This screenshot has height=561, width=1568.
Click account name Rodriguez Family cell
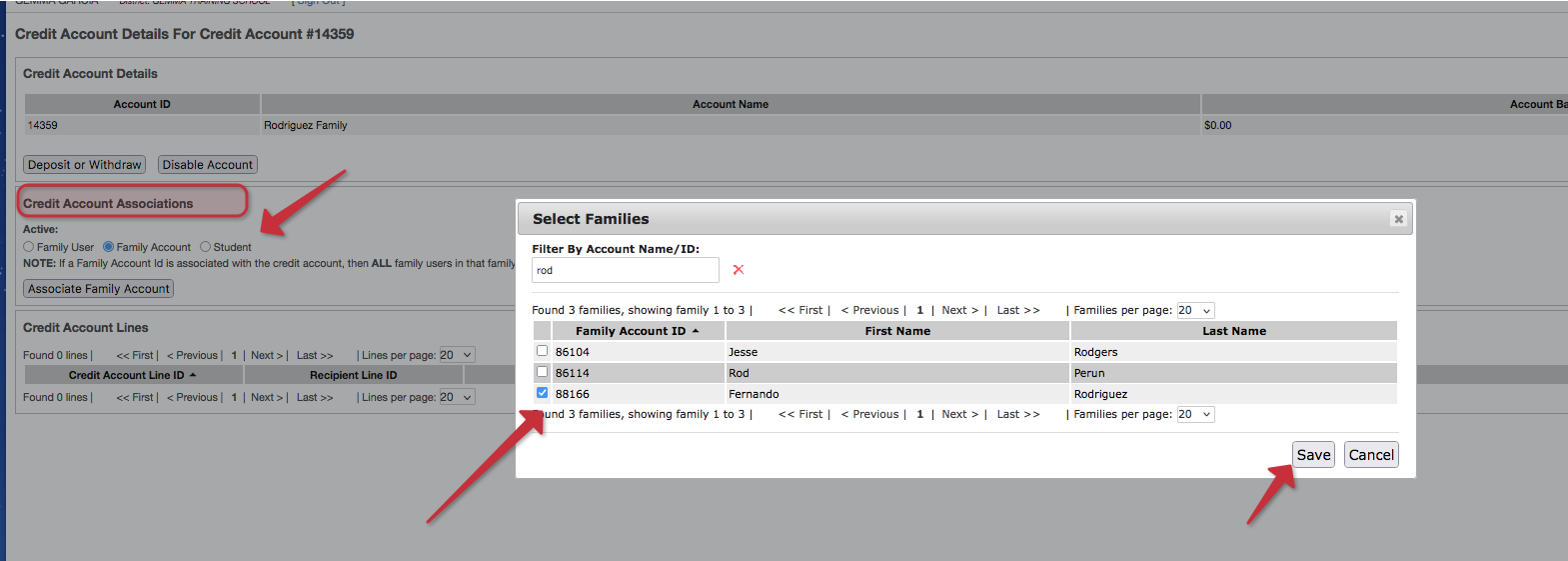731,125
